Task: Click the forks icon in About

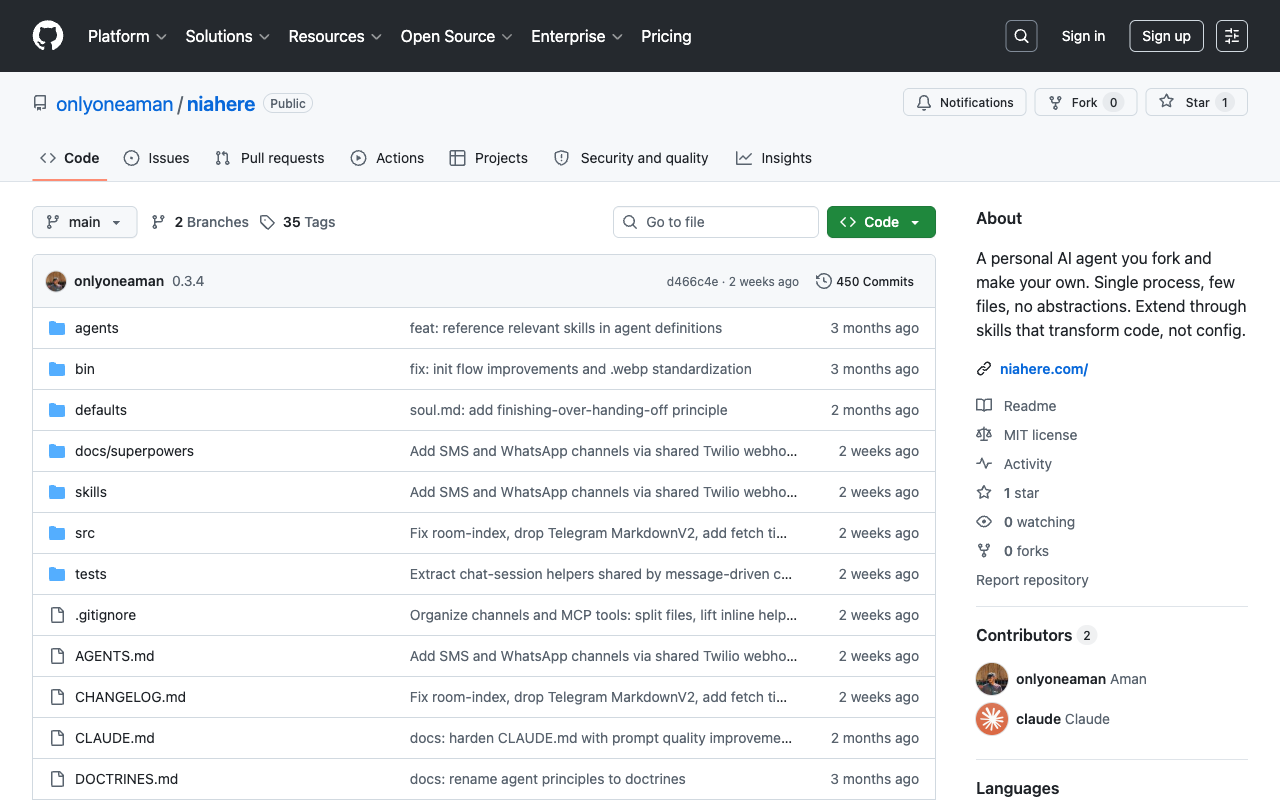Action: click(x=984, y=551)
